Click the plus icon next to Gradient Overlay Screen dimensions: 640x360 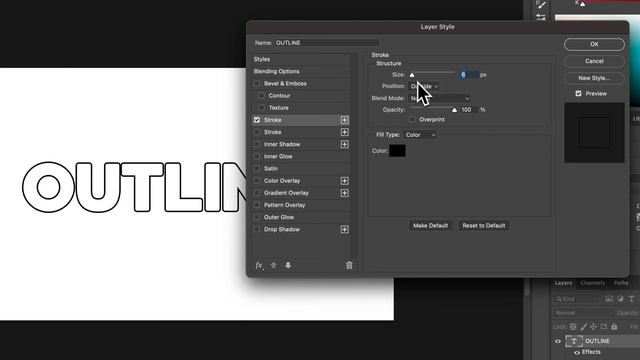click(x=344, y=193)
